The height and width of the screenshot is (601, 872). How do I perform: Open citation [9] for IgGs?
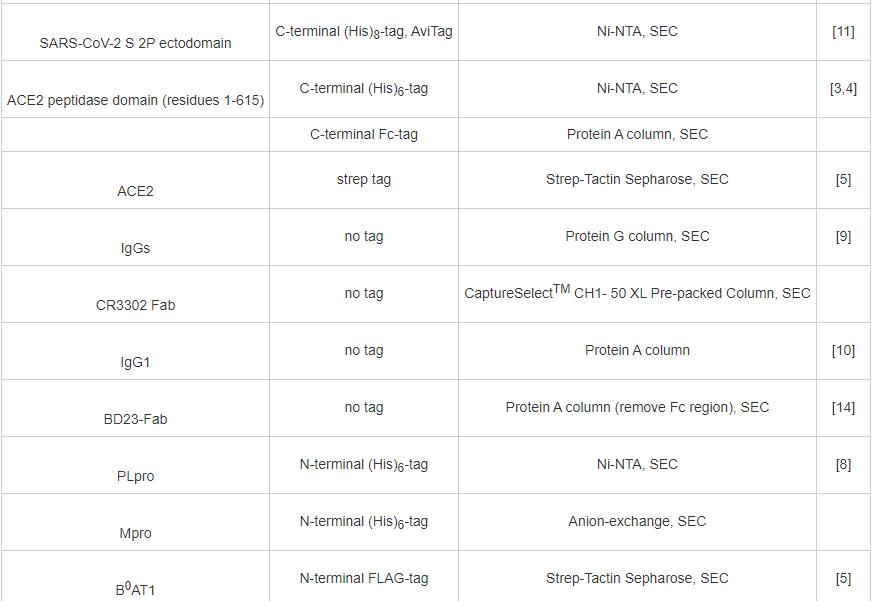[x=843, y=237]
